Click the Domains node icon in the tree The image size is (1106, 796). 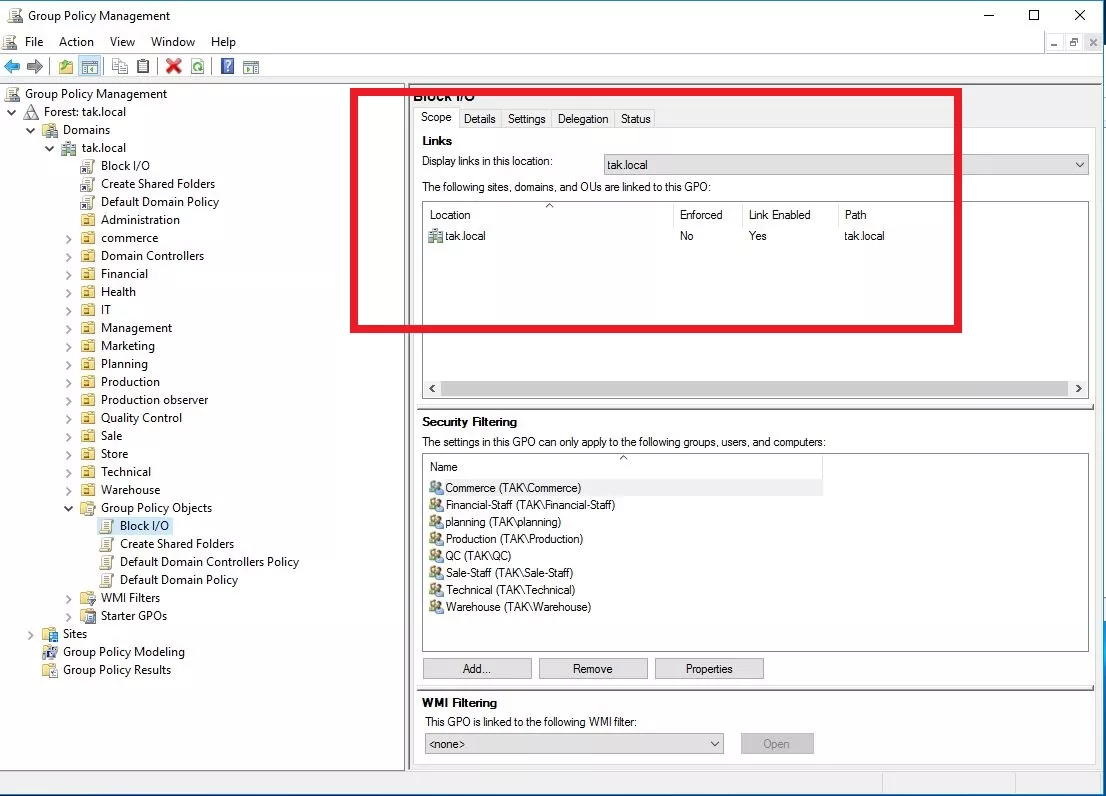tap(49, 130)
